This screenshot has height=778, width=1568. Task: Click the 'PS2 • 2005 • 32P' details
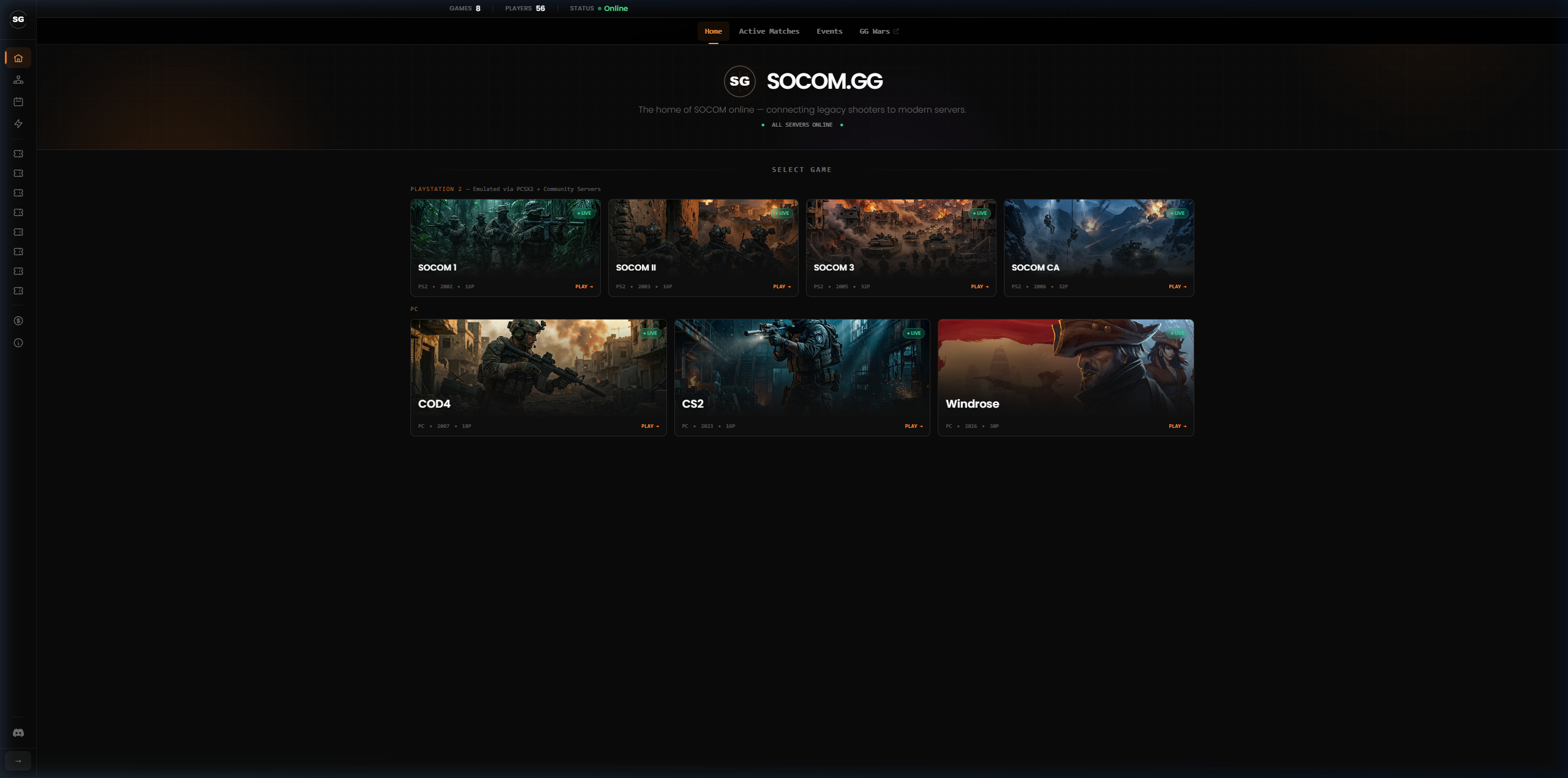tap(842, 286)
